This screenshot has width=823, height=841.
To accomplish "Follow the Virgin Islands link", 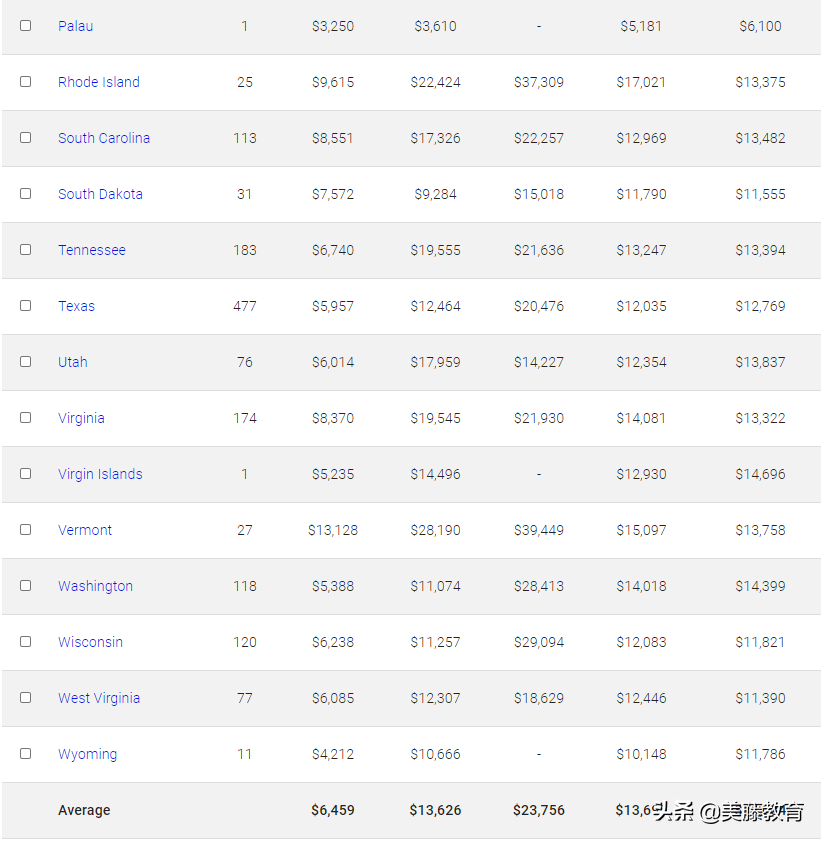I will click(x=100, y=474).
